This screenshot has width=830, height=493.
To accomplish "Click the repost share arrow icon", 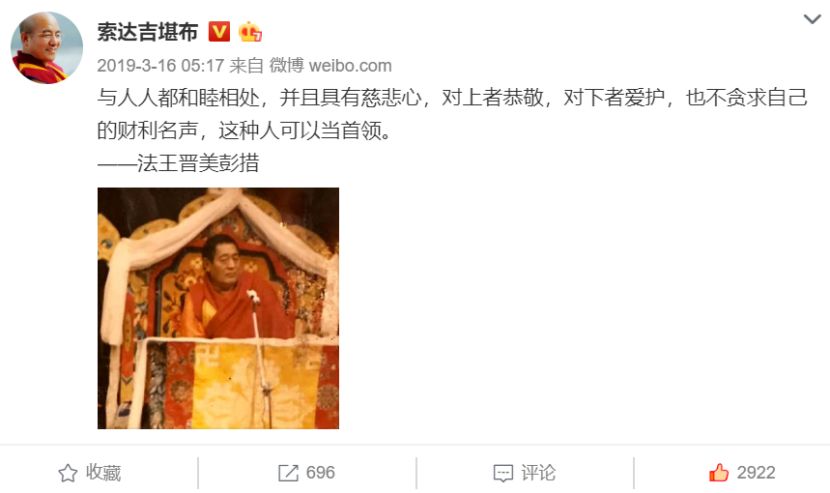I will [x=288, y=473].
